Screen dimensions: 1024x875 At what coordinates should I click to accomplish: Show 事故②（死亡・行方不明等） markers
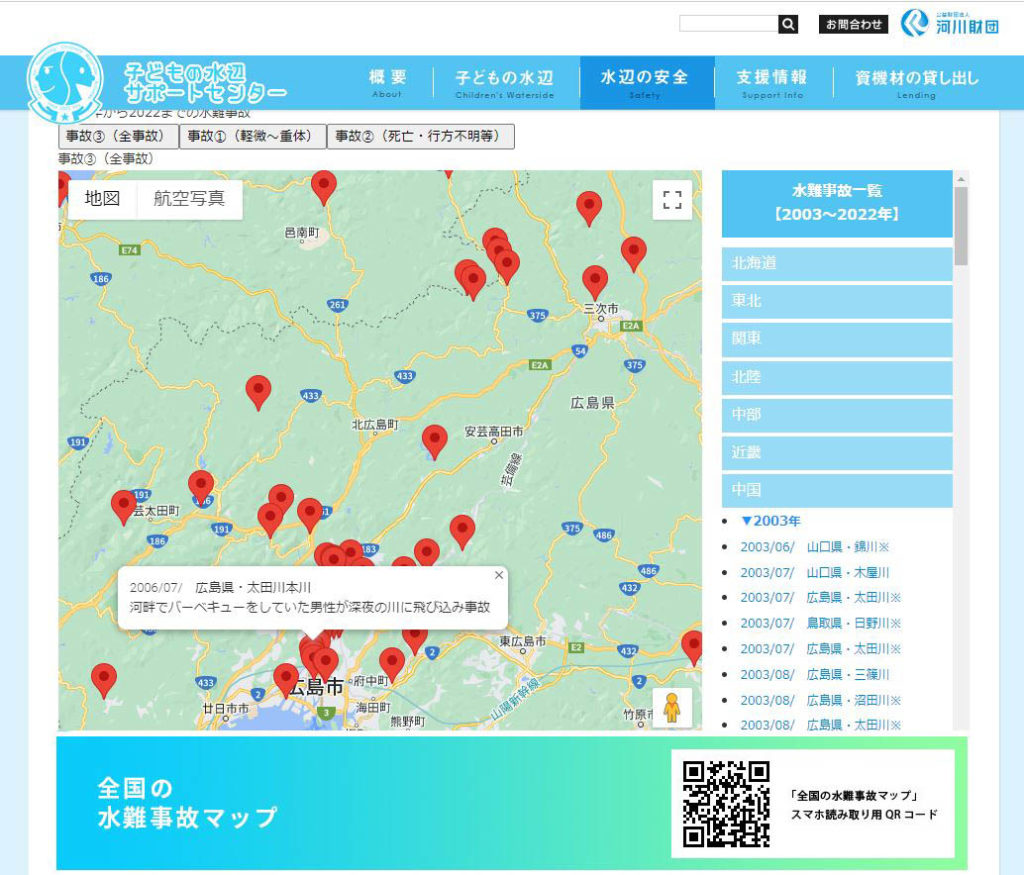point(420,136)
